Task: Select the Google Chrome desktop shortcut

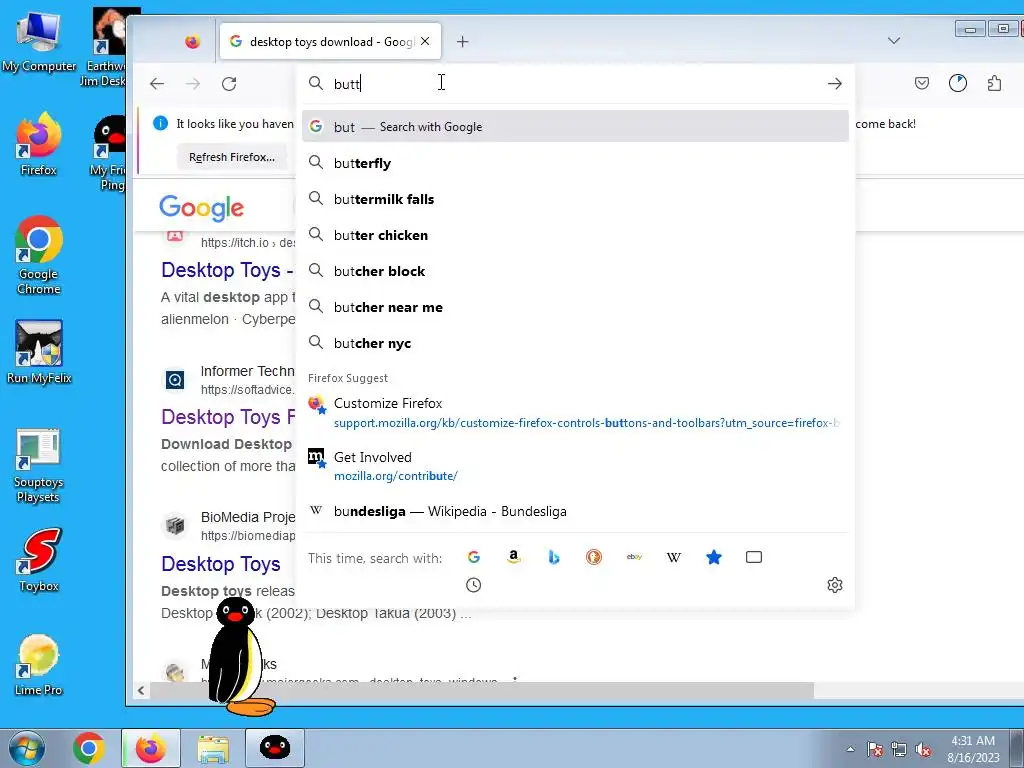Action: pyautogui.click(x=39, y=255)
